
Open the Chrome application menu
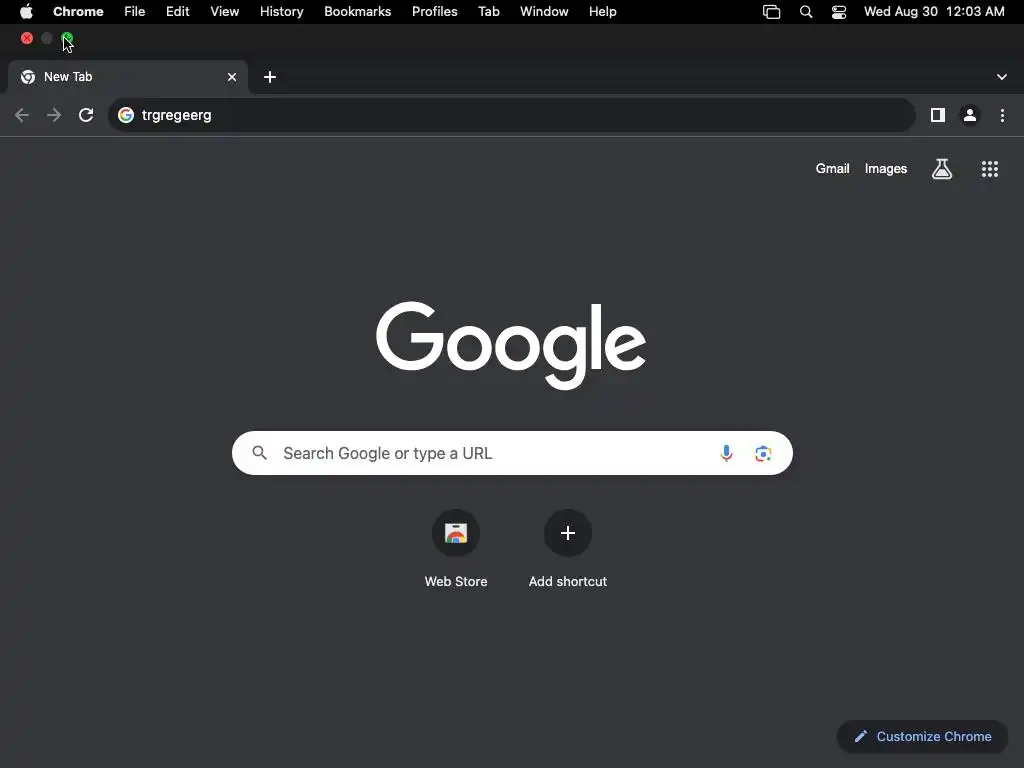78,12
